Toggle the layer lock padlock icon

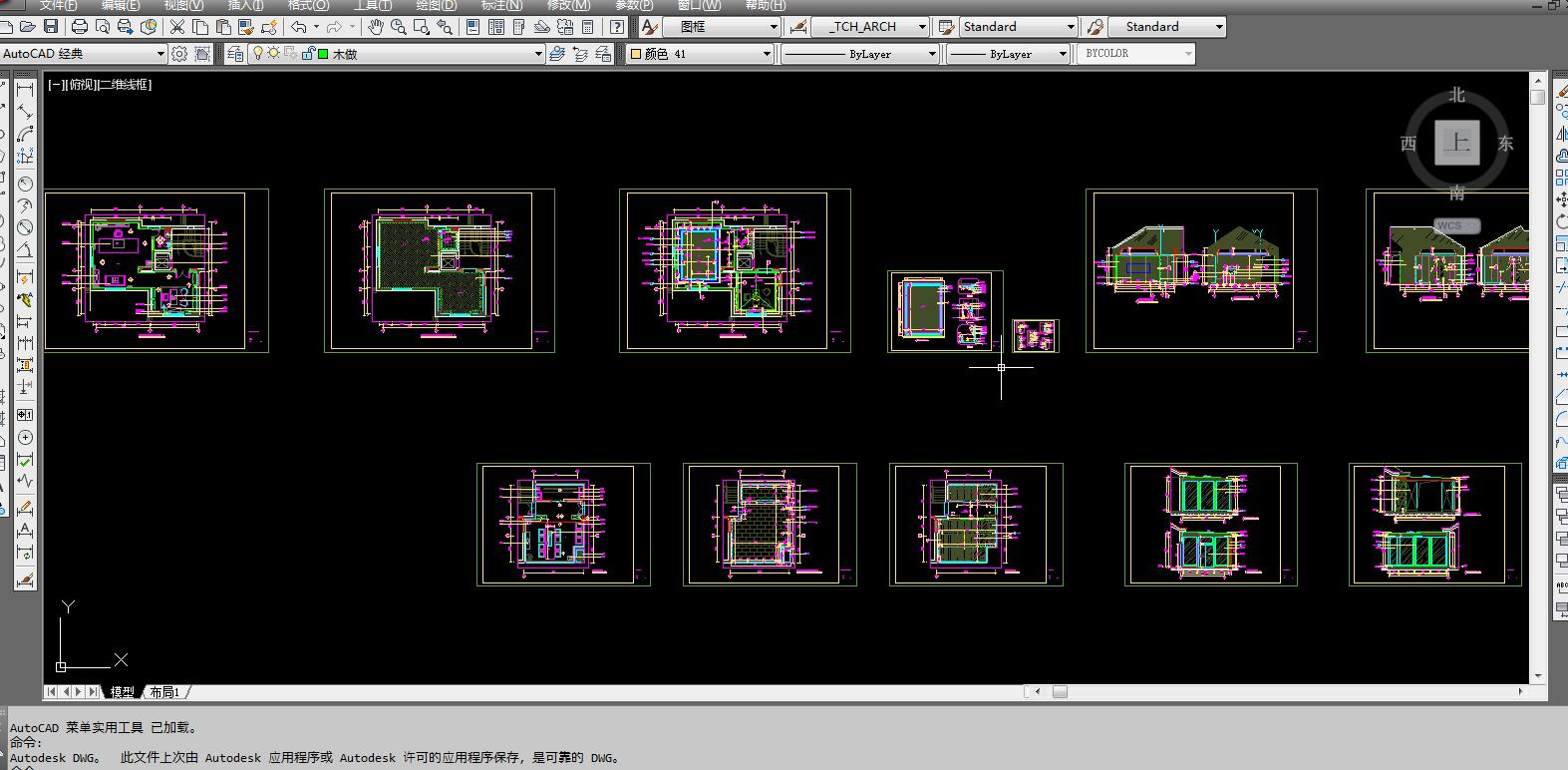pyautogui.click(x=308, y=54)
